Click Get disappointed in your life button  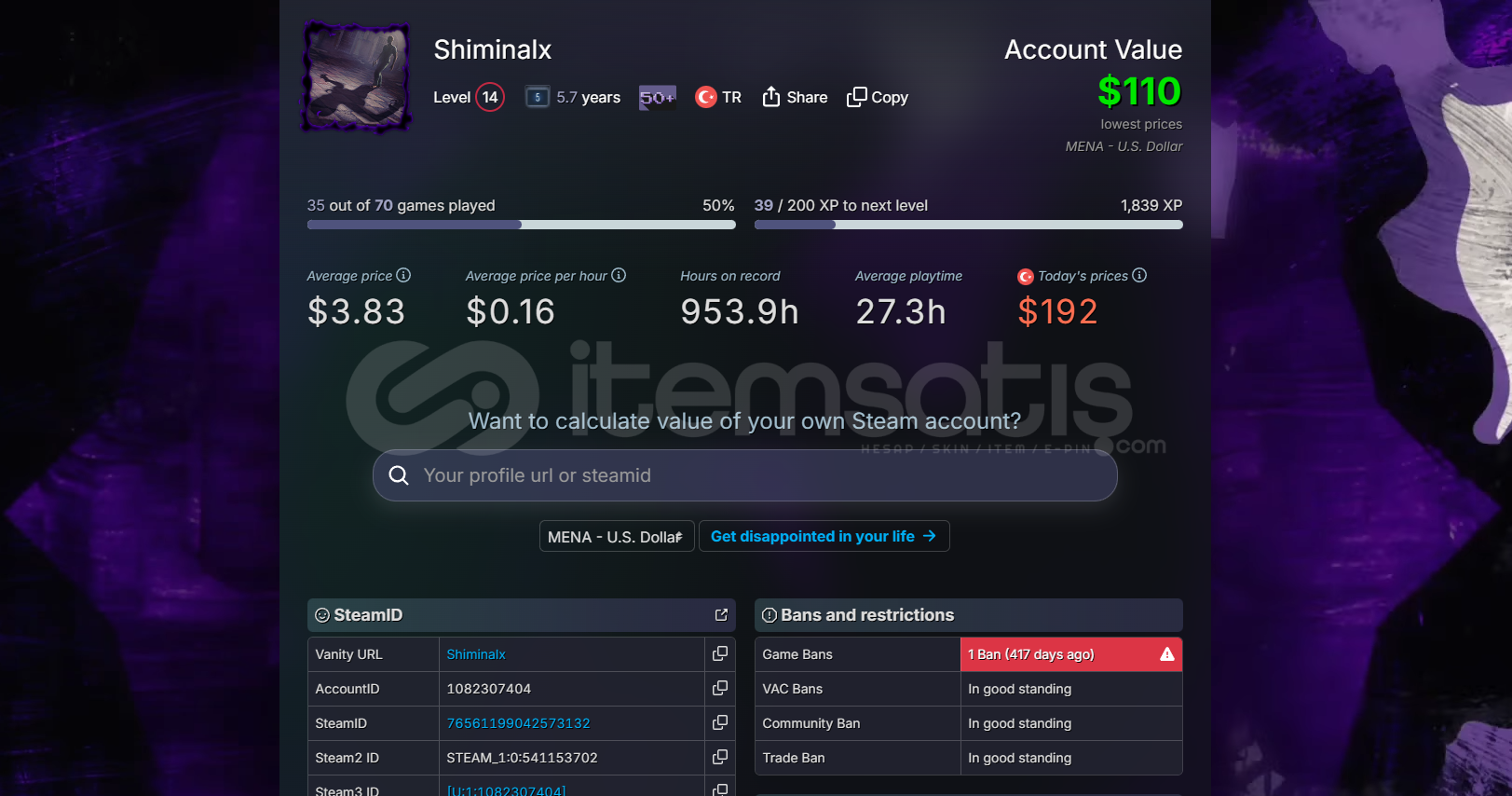tap(824, 536)
